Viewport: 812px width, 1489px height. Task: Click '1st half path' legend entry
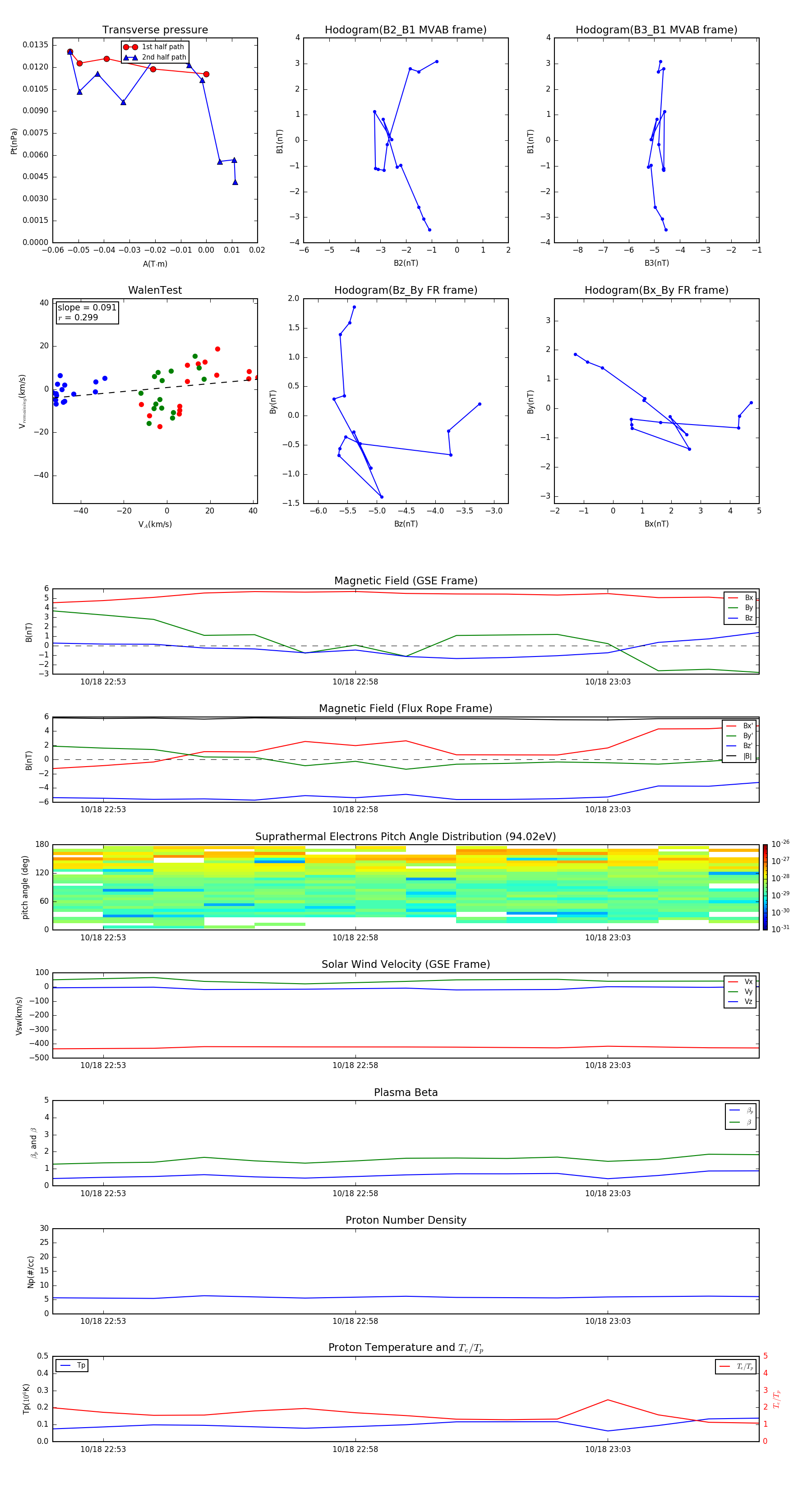(154, 47)
